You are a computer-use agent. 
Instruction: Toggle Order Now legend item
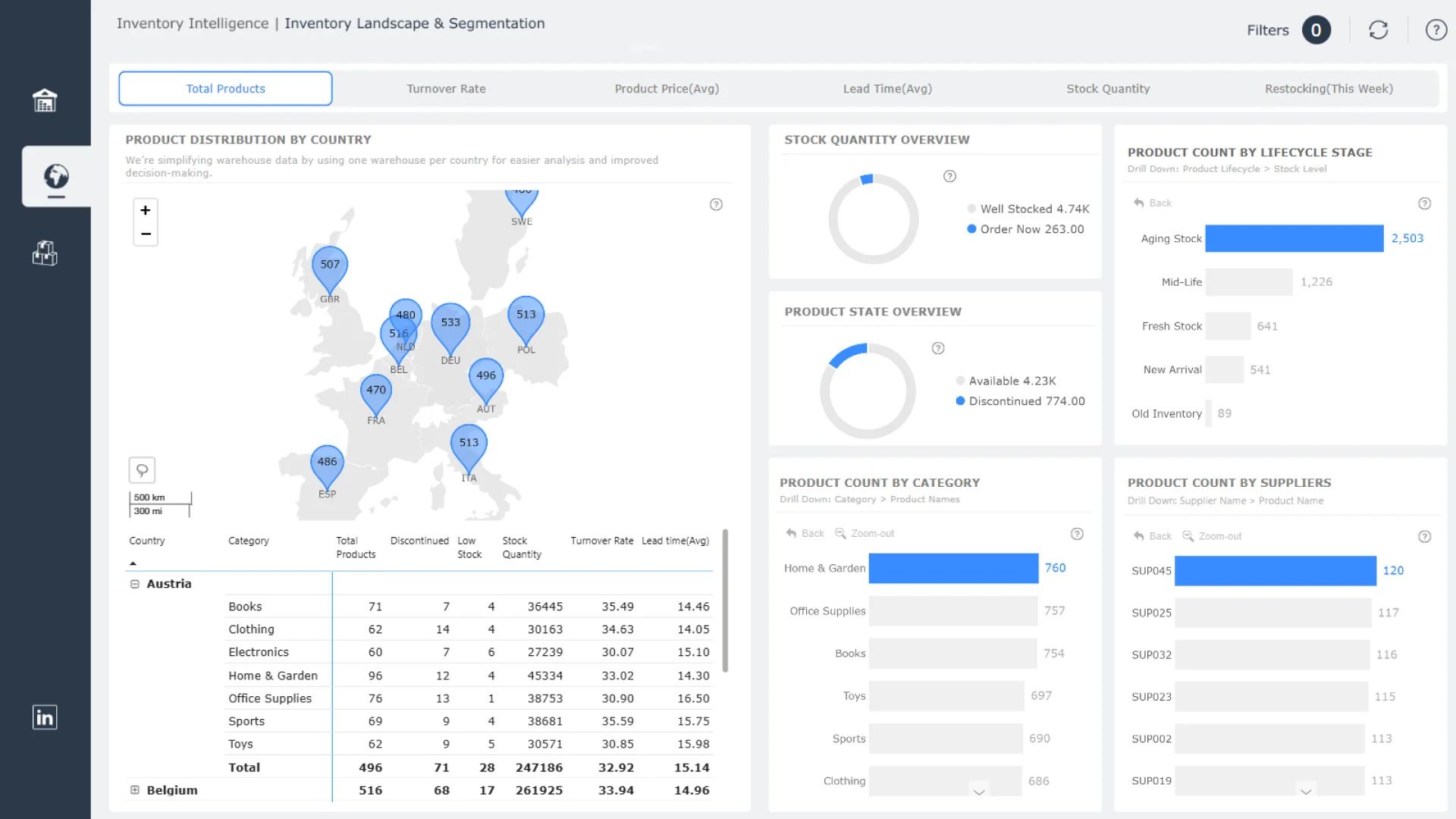click(x=1025, y=229)
